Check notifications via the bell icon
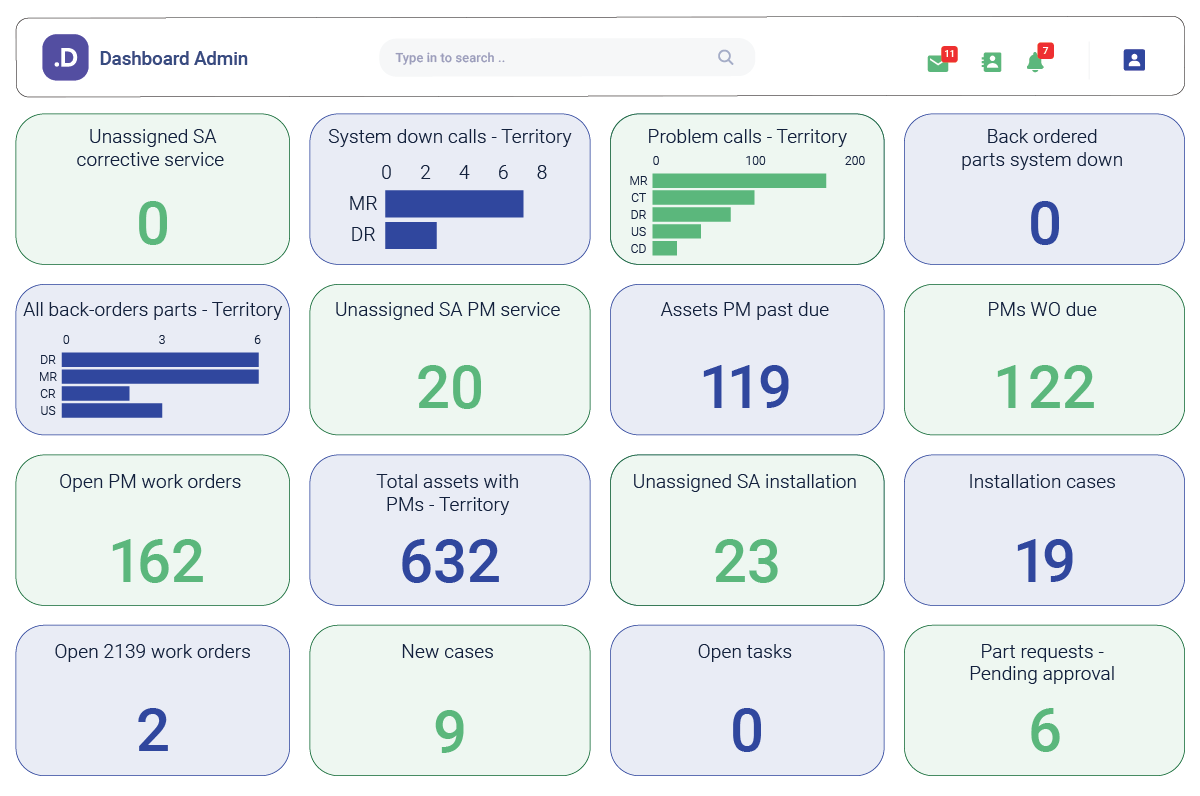 [x=1036, y=62]
